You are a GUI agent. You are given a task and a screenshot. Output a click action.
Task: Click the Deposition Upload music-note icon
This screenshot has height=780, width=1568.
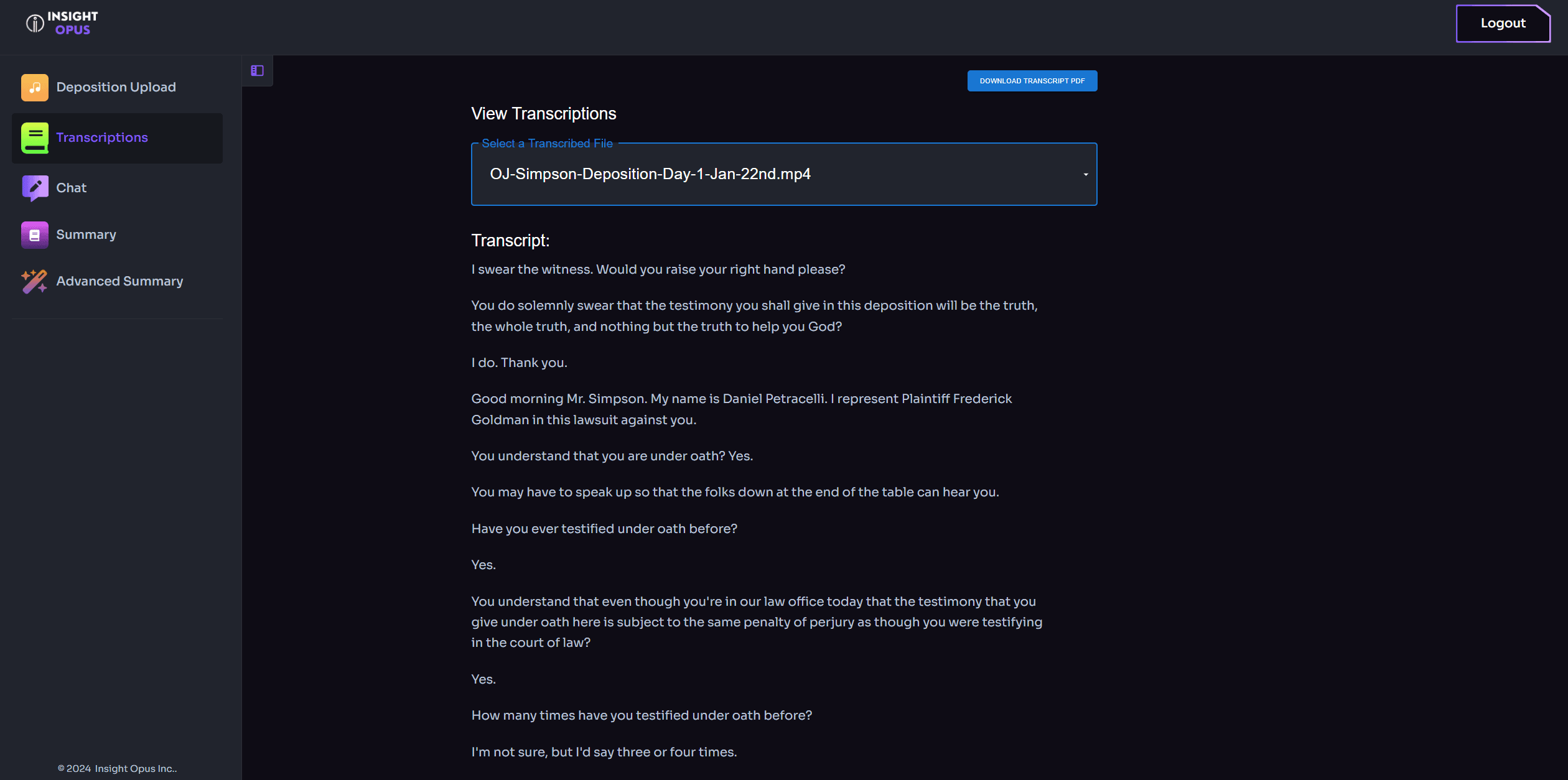pos(35,88)
